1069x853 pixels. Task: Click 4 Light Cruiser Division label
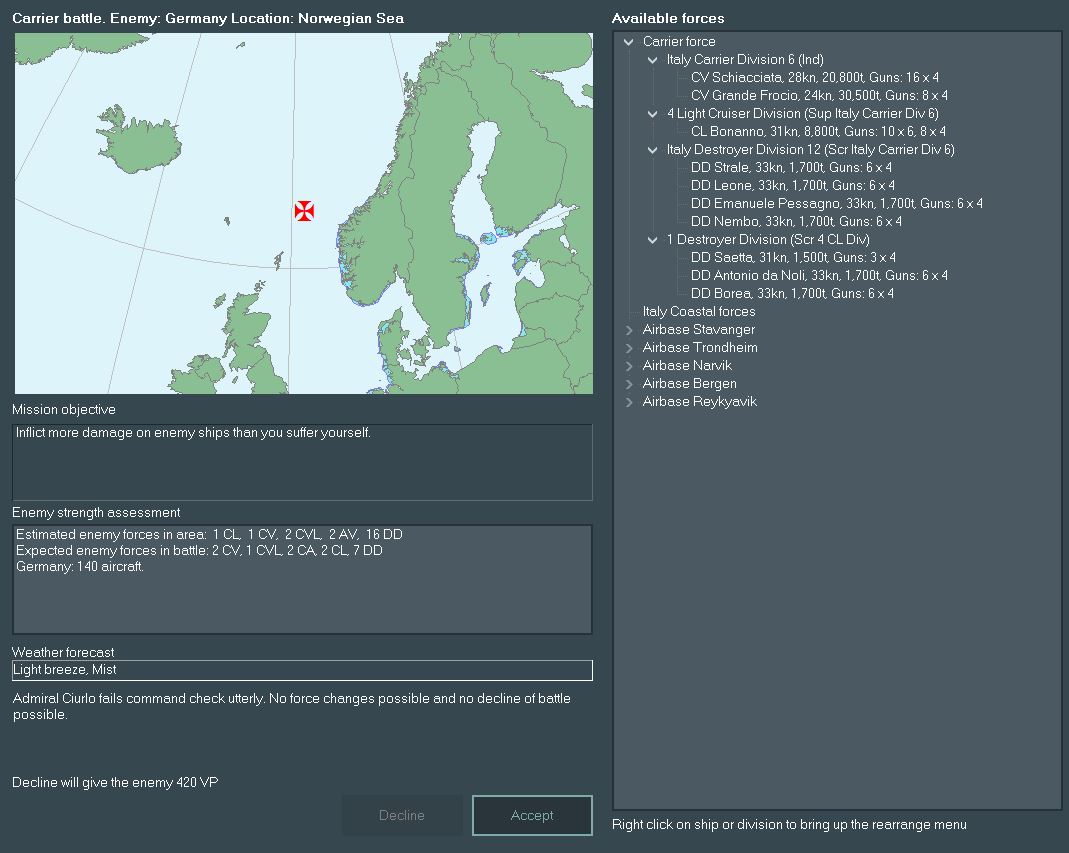pyautogui.click(x=802, y=114)
